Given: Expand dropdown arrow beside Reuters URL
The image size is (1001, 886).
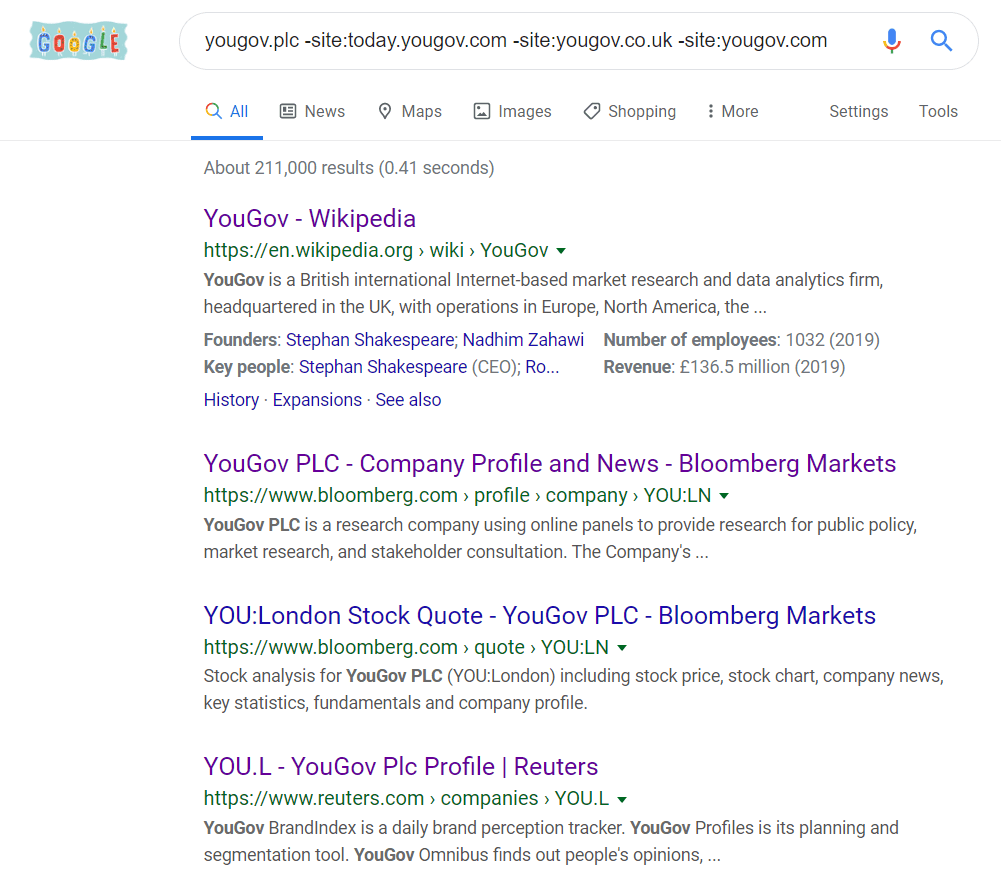Looking at the screenshot, I should pos(622,799).
